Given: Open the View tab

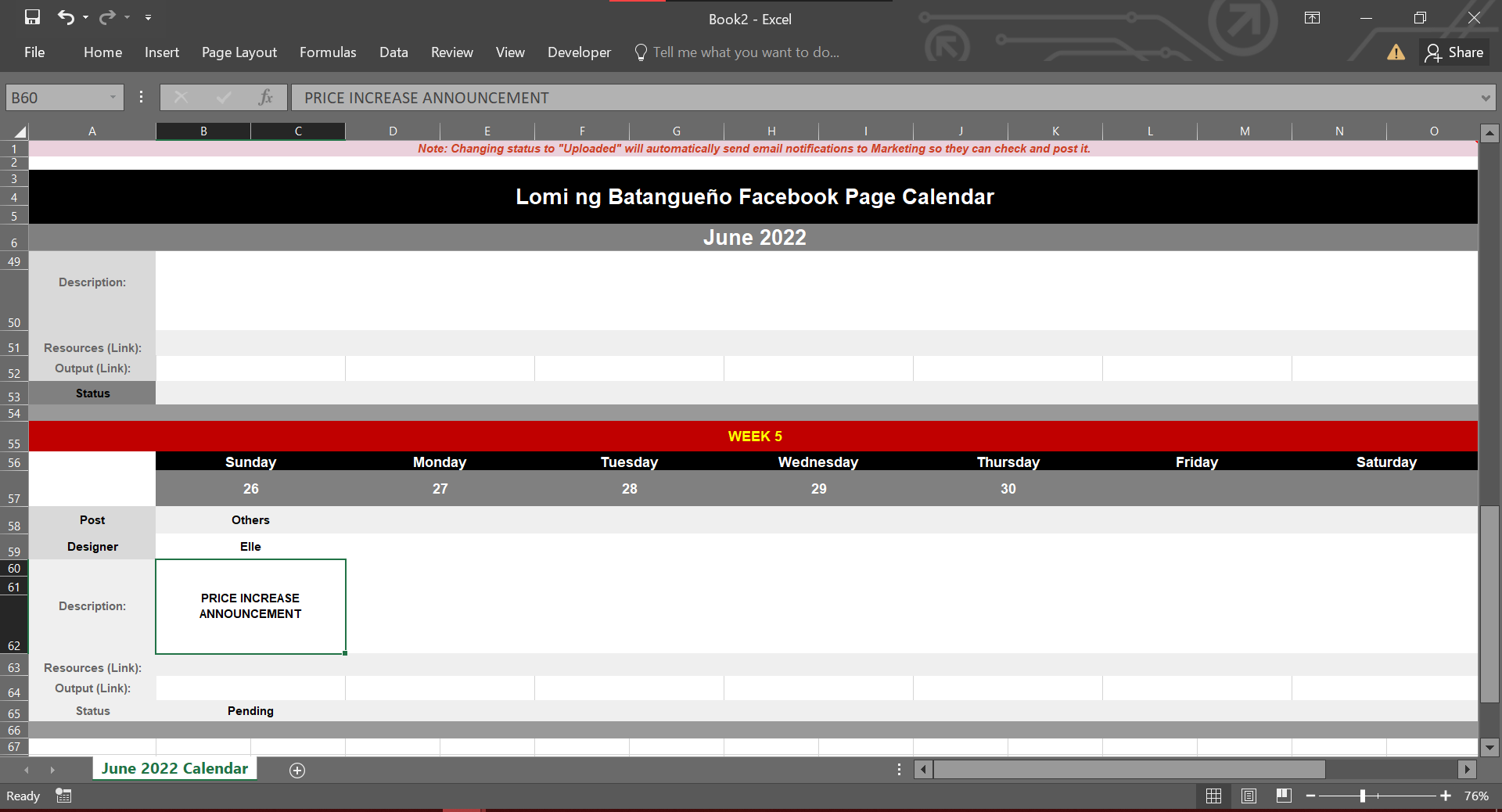Looking at the screenshot, I should point(510,52).
